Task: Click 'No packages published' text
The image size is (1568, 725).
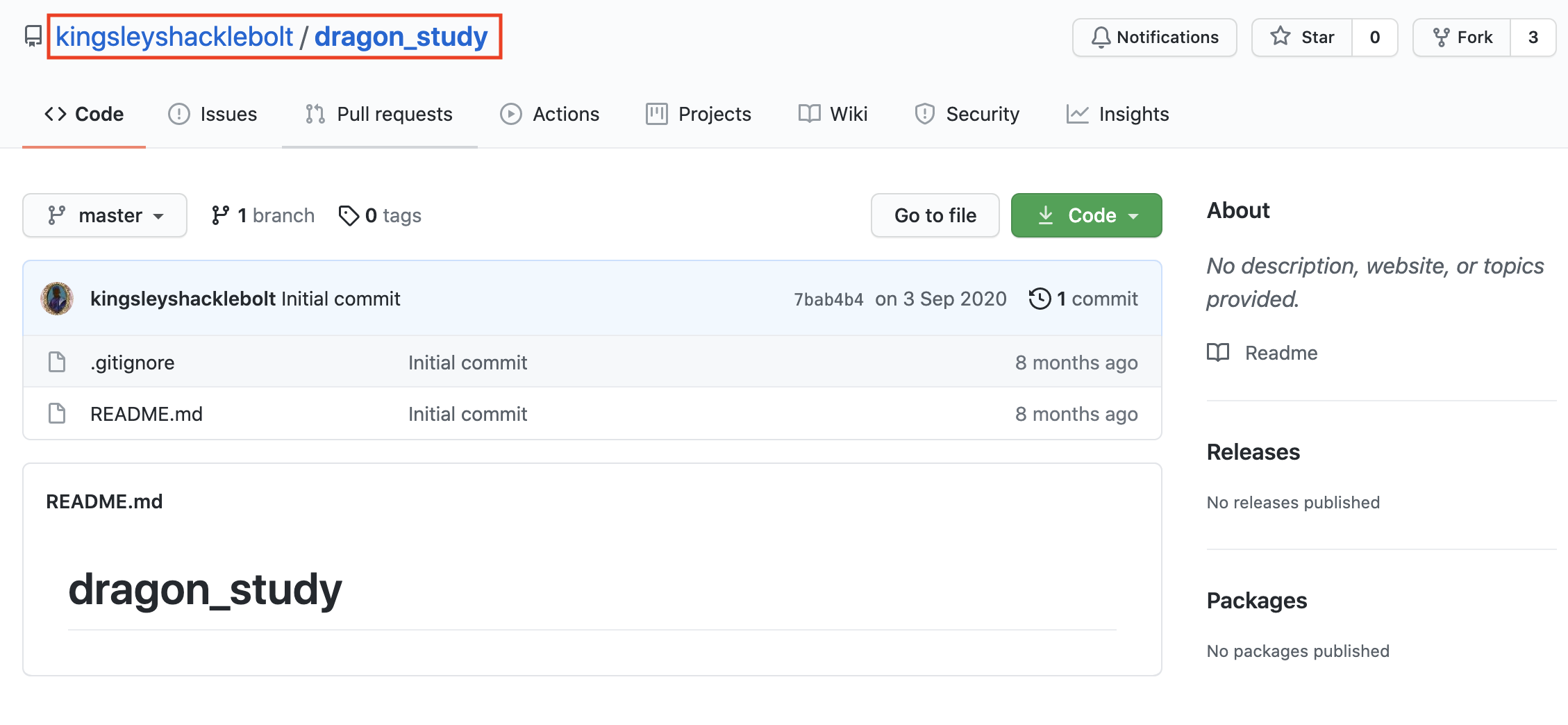Action: (1299, 651)
